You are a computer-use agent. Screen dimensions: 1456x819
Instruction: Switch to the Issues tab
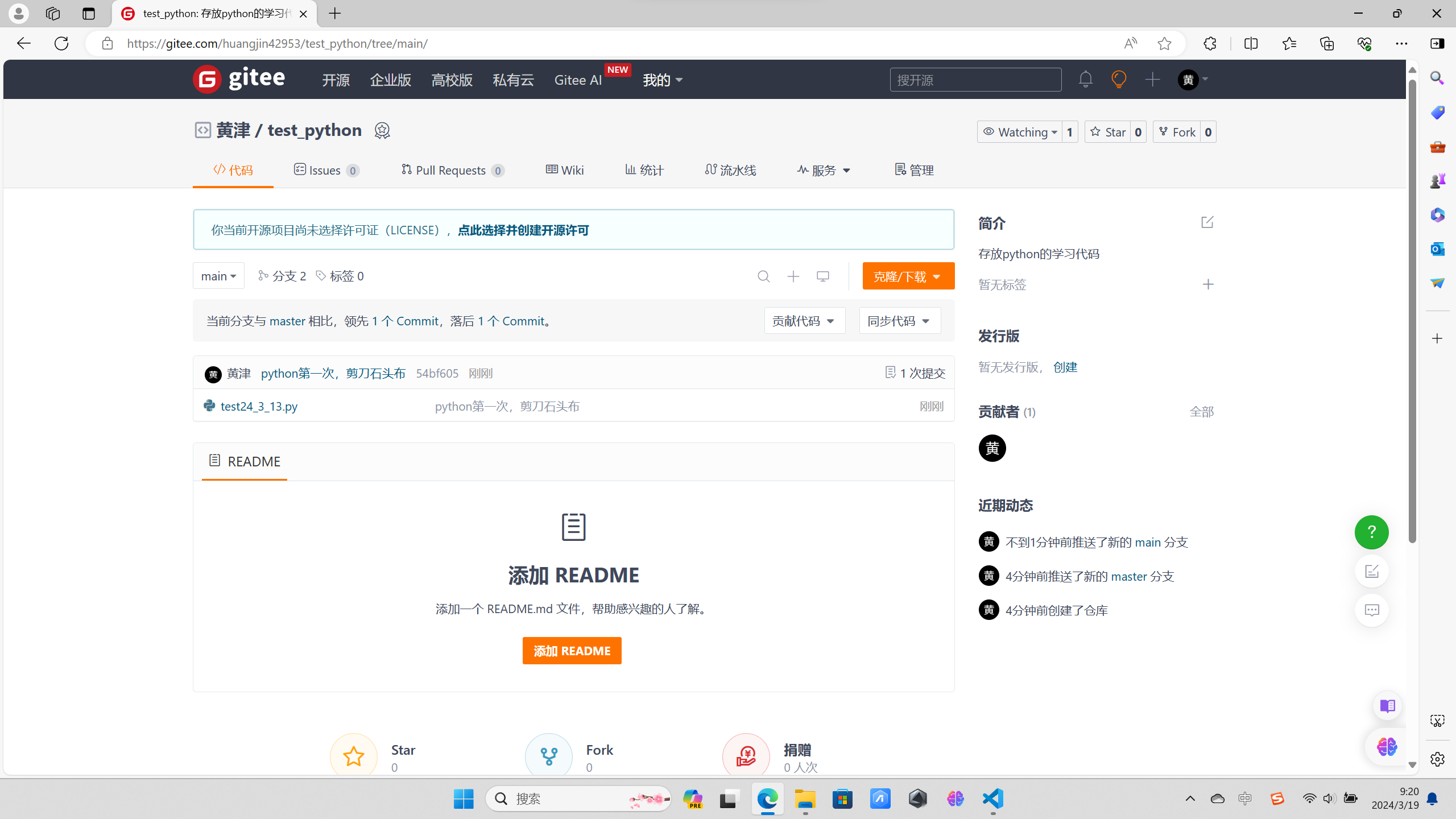point(326,170)
